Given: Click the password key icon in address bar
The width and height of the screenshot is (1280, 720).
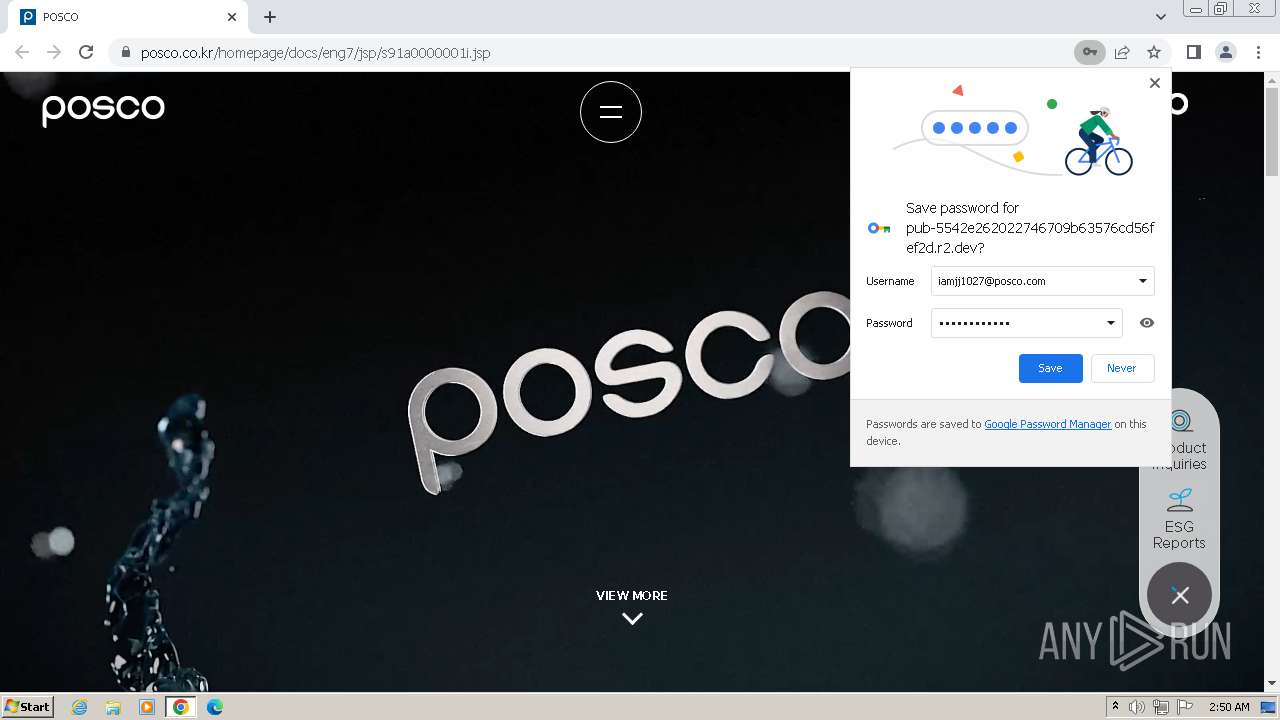Looking at the screenshot, I should [1090, 52].
